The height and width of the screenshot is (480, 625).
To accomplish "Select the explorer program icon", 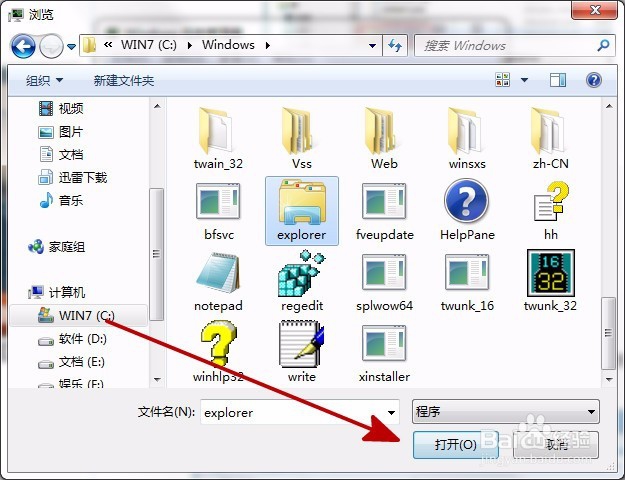I will [x=302, y=210].
